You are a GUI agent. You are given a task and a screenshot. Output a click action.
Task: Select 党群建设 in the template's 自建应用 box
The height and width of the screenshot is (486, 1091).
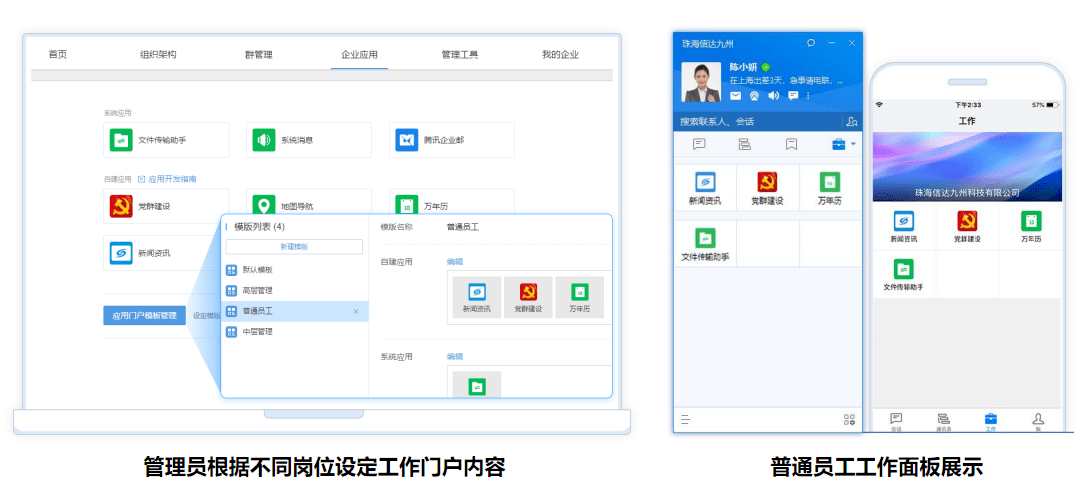point(528,297)
